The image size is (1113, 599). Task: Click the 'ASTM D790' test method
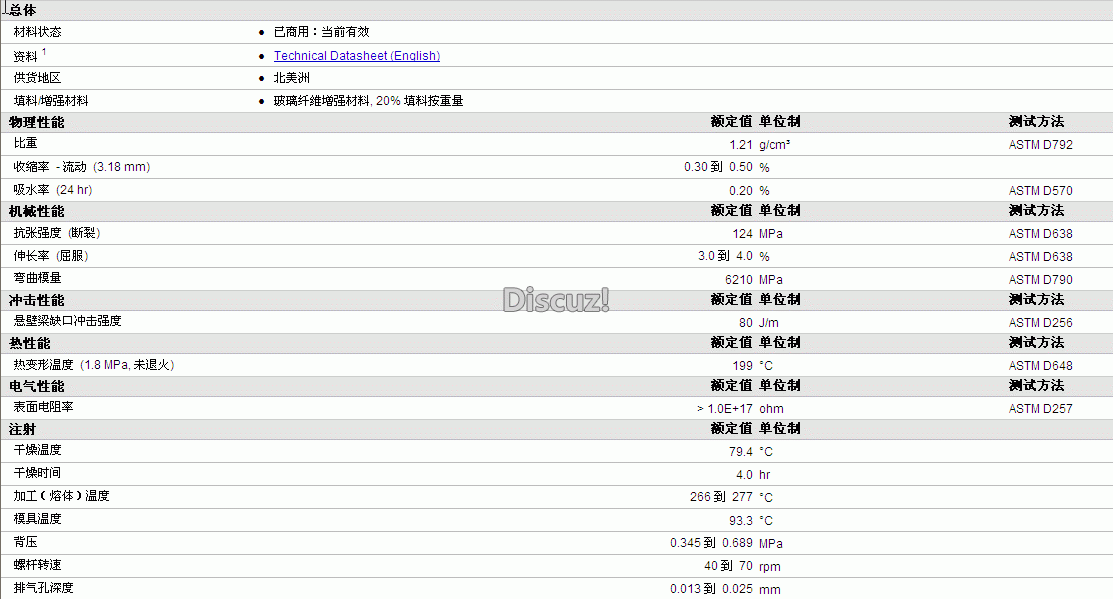click(1041, 280)
